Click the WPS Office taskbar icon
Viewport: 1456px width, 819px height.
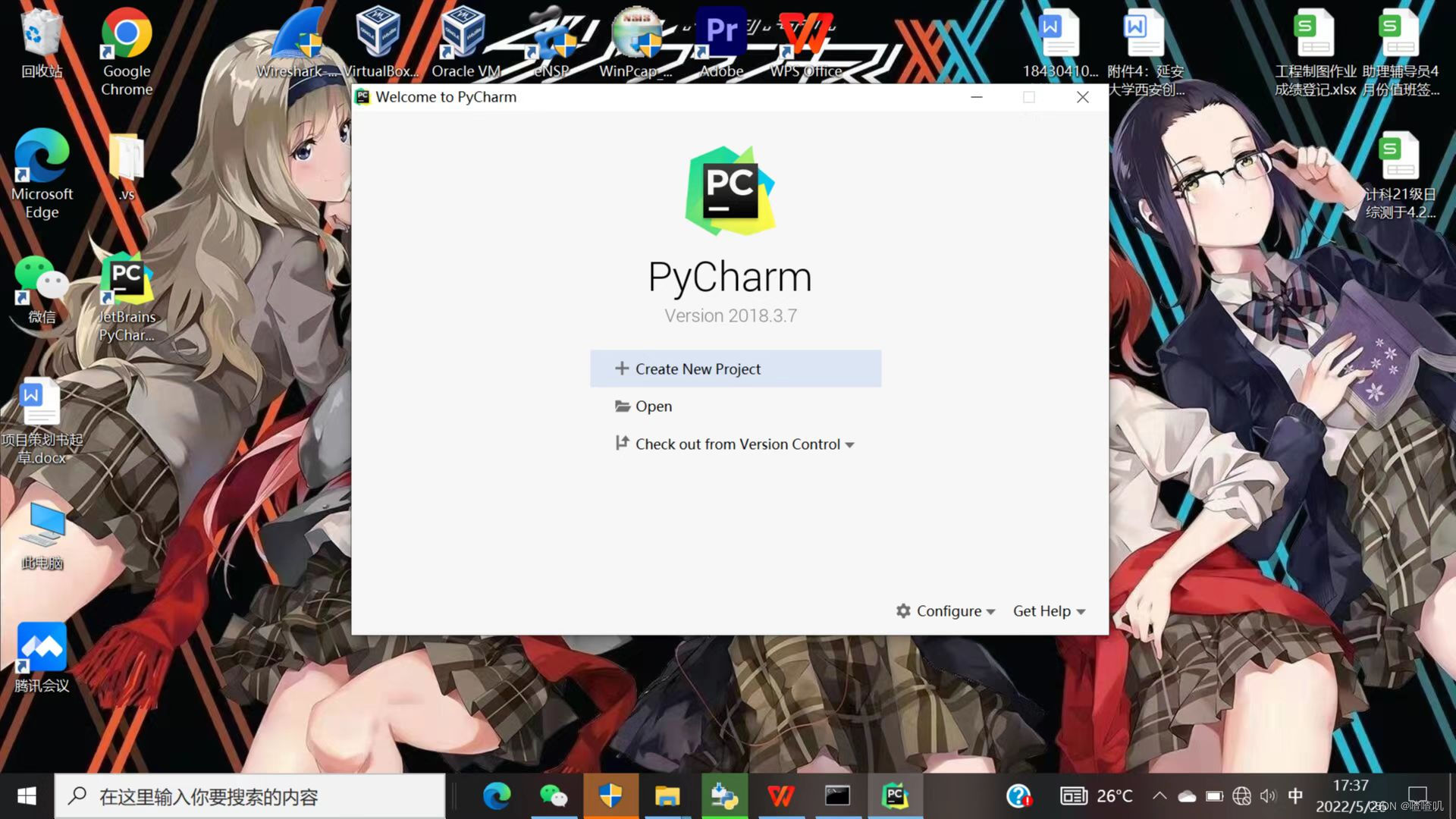781,796
